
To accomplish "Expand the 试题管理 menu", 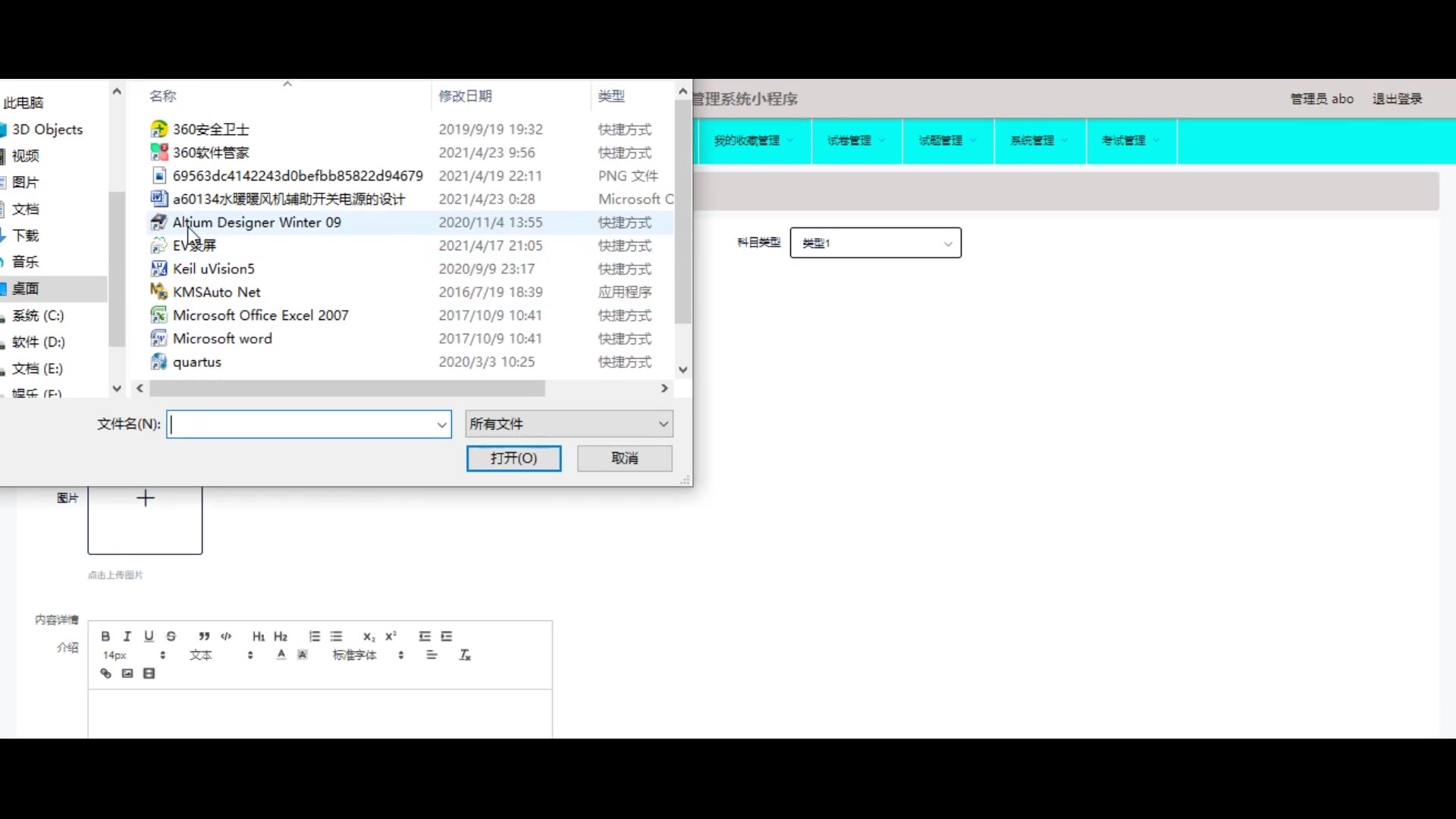I will coord(948,140).
